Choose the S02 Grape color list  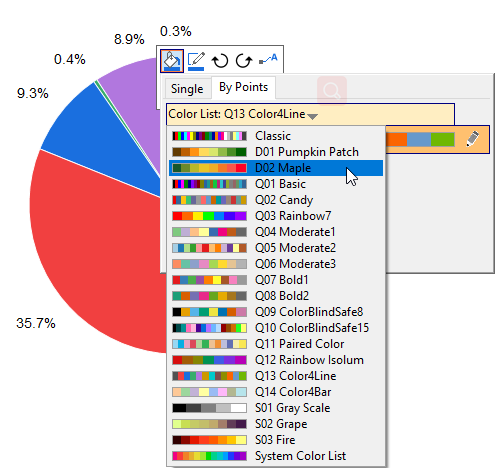point(276,424)
